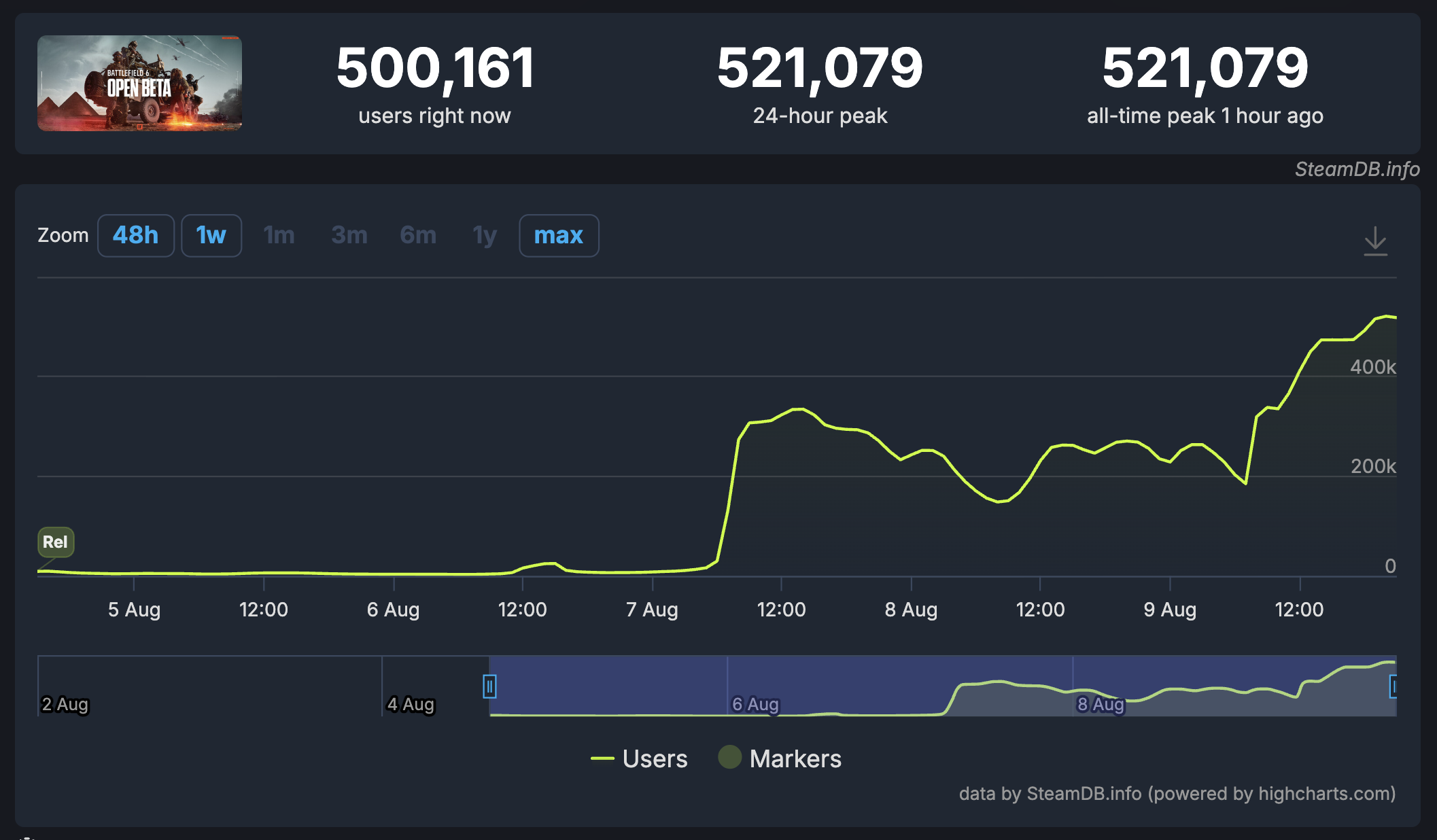Click the Battlefield 6 Open Beta thumbnail
The height and width of the screenshot is (840, 1437).
tap(139, 83)
